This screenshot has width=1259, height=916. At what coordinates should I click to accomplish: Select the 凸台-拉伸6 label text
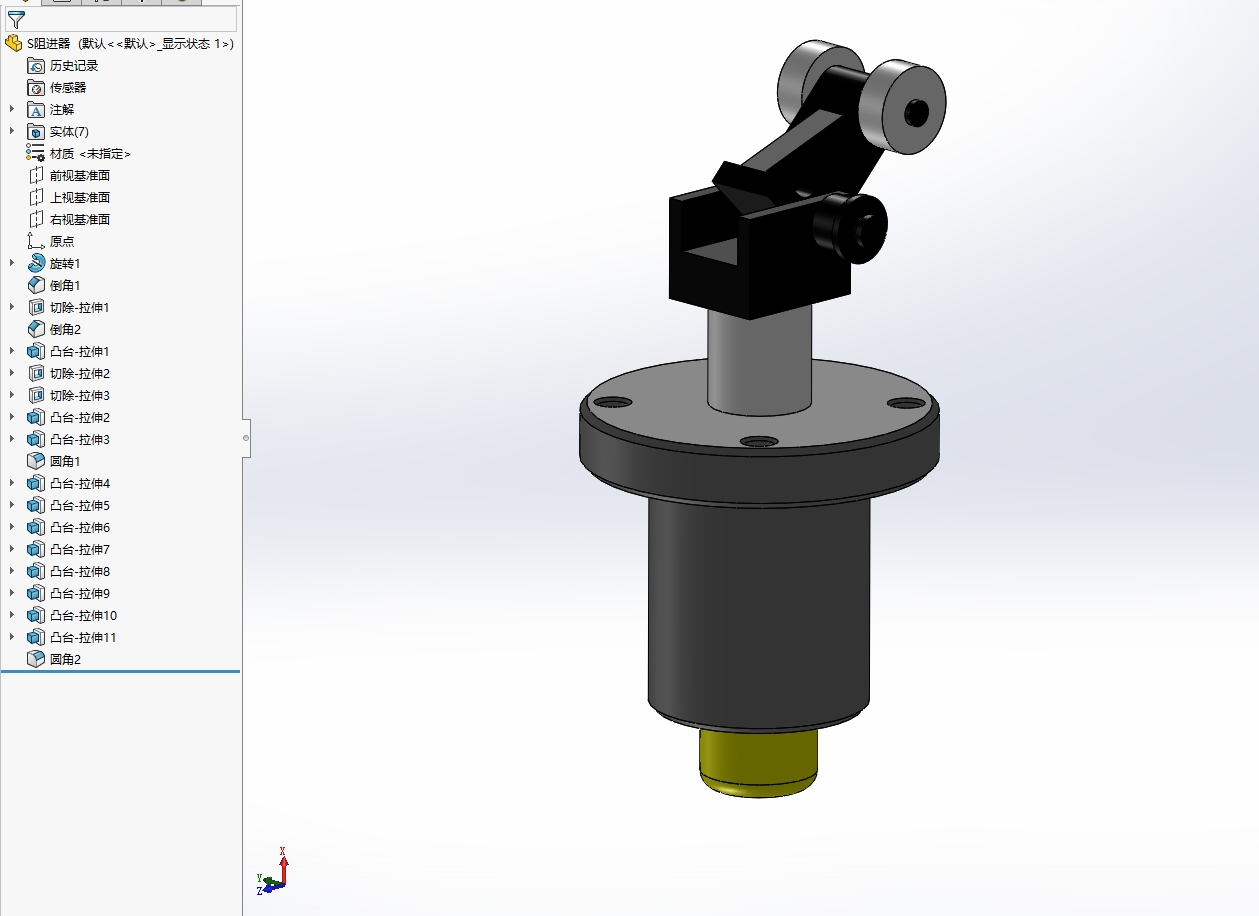(80, 527)
